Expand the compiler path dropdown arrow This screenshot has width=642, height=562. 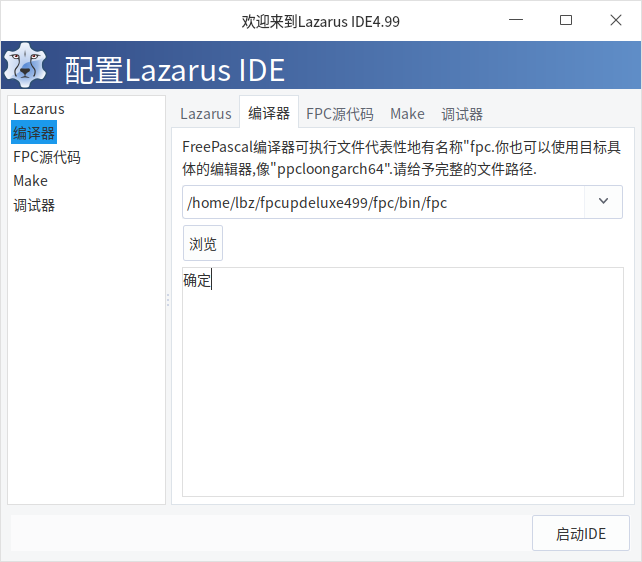603,202
